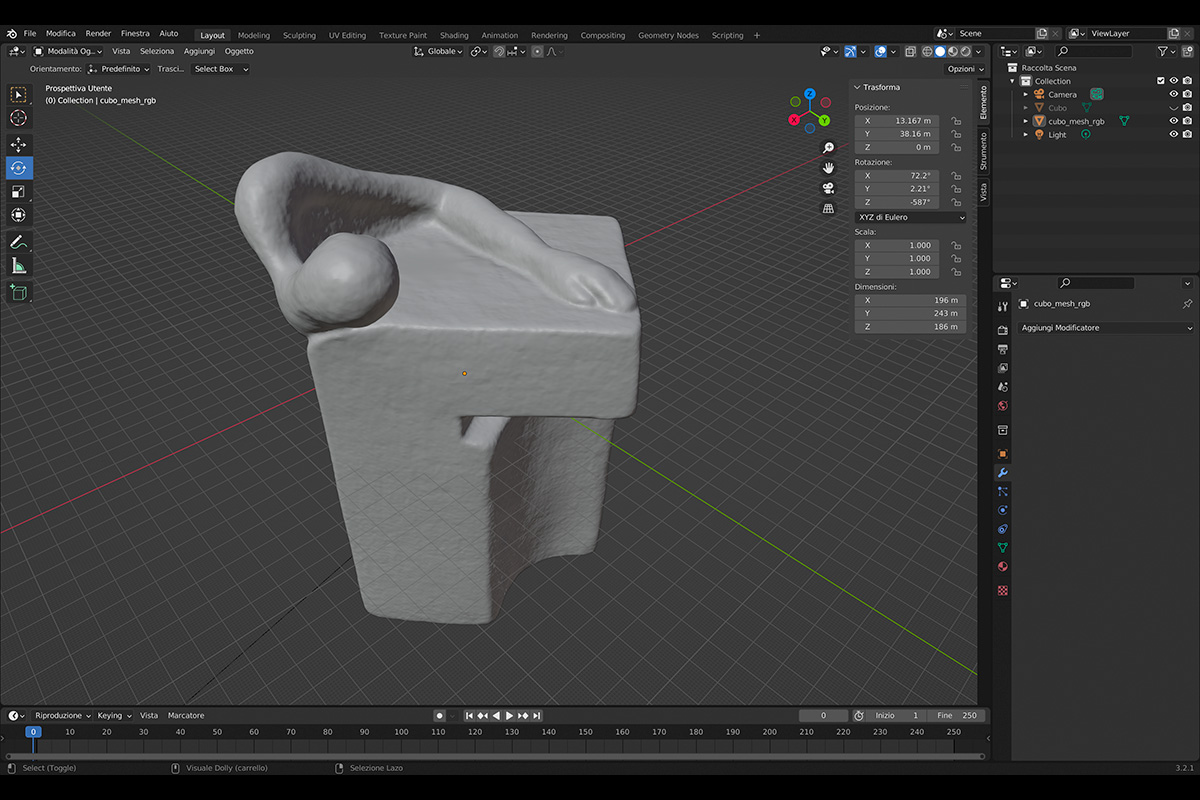Click frame 100 on the timeline
This screenshot has width=1200, height=800.
(x=401, y=732)
